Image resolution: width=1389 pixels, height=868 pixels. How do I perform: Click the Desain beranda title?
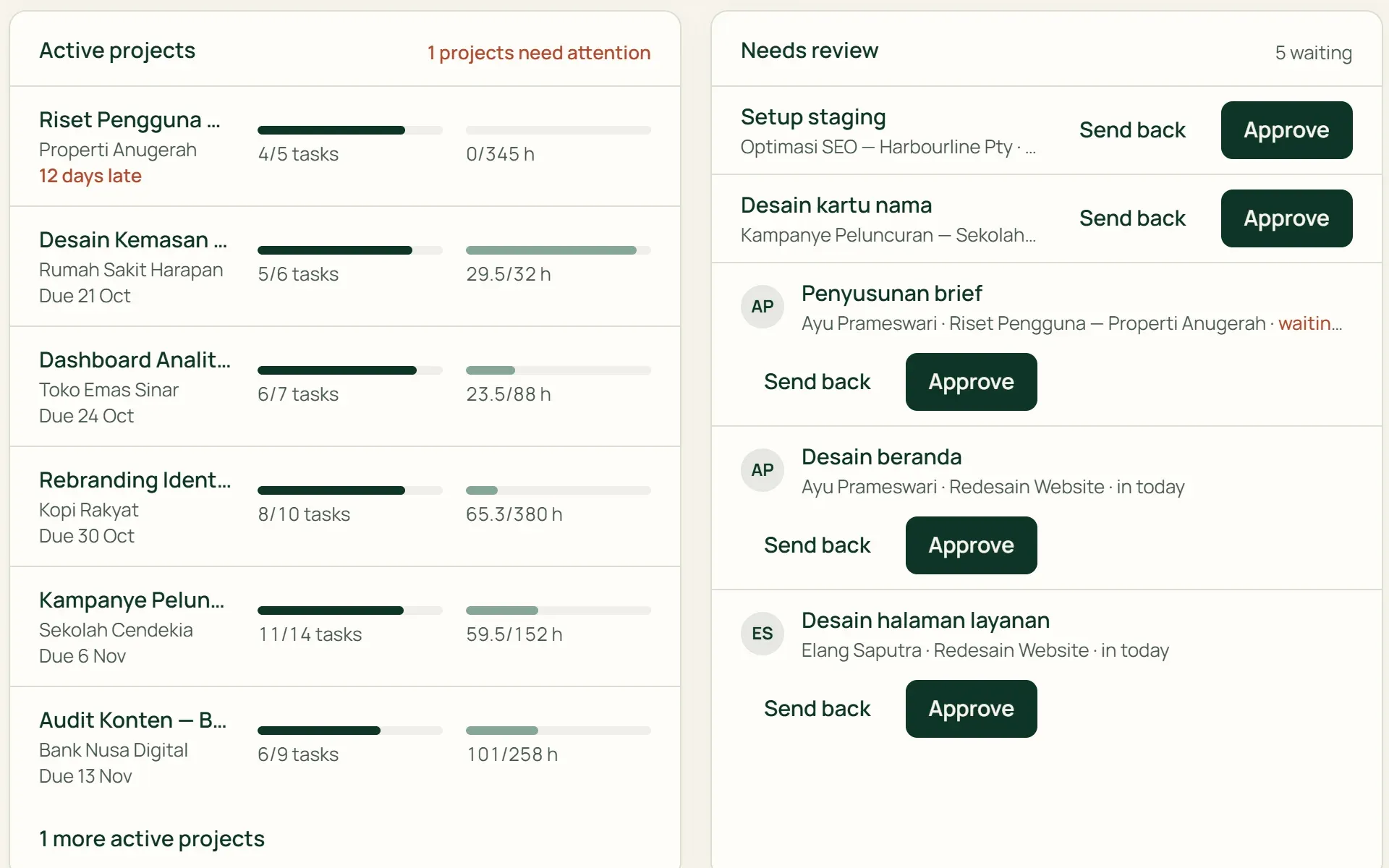point(881,457)
